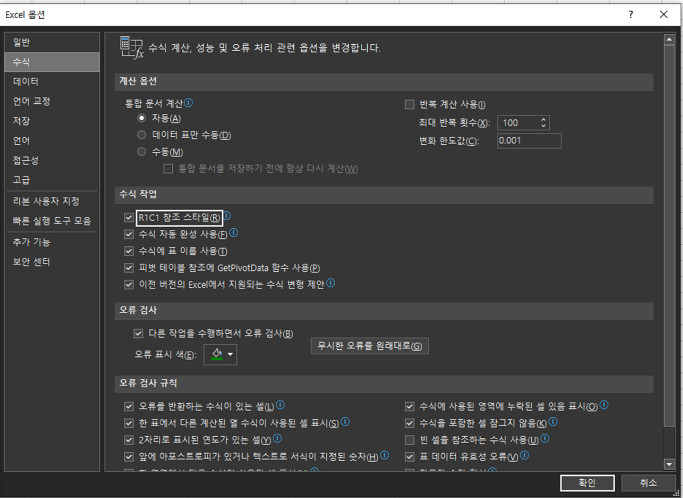Screen dimensions: 683x498
Task: Click info icon beside 수식을 포함한 셀 잠그지 않음
Action: (x=553, y=422)
